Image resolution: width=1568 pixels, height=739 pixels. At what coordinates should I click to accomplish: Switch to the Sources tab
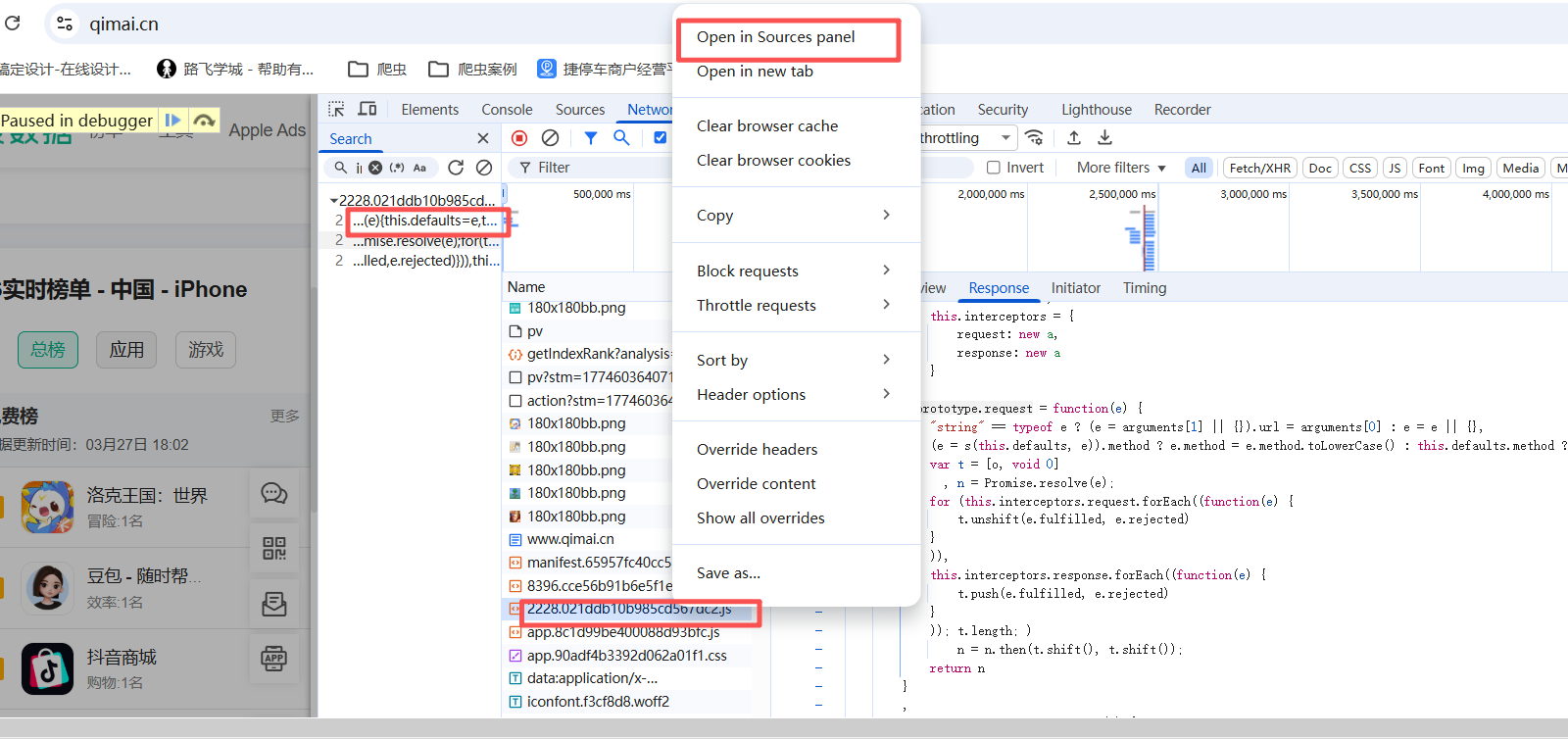580,110
